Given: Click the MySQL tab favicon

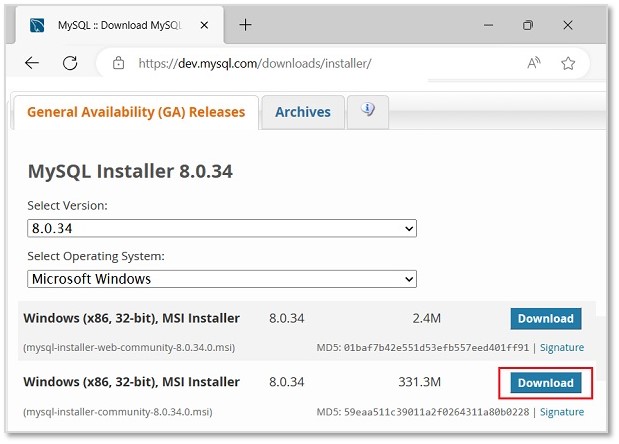Looking at the screenshot, I should [37, 25].
